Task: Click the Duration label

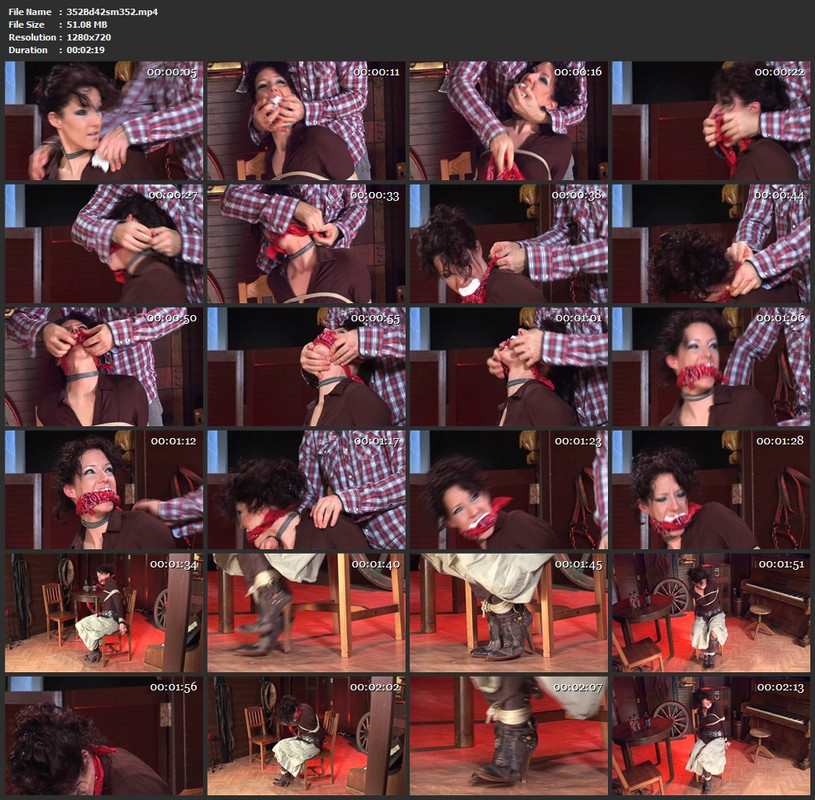Action: [x=28, y=50]
